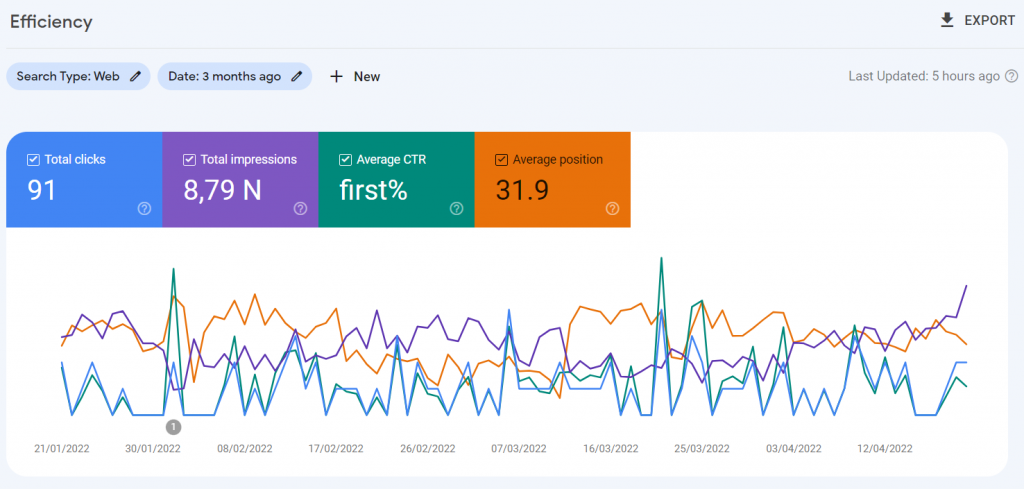Open help icon on Total impressions card
This screenshot has height=489, width=1024.
pos(300,208)
